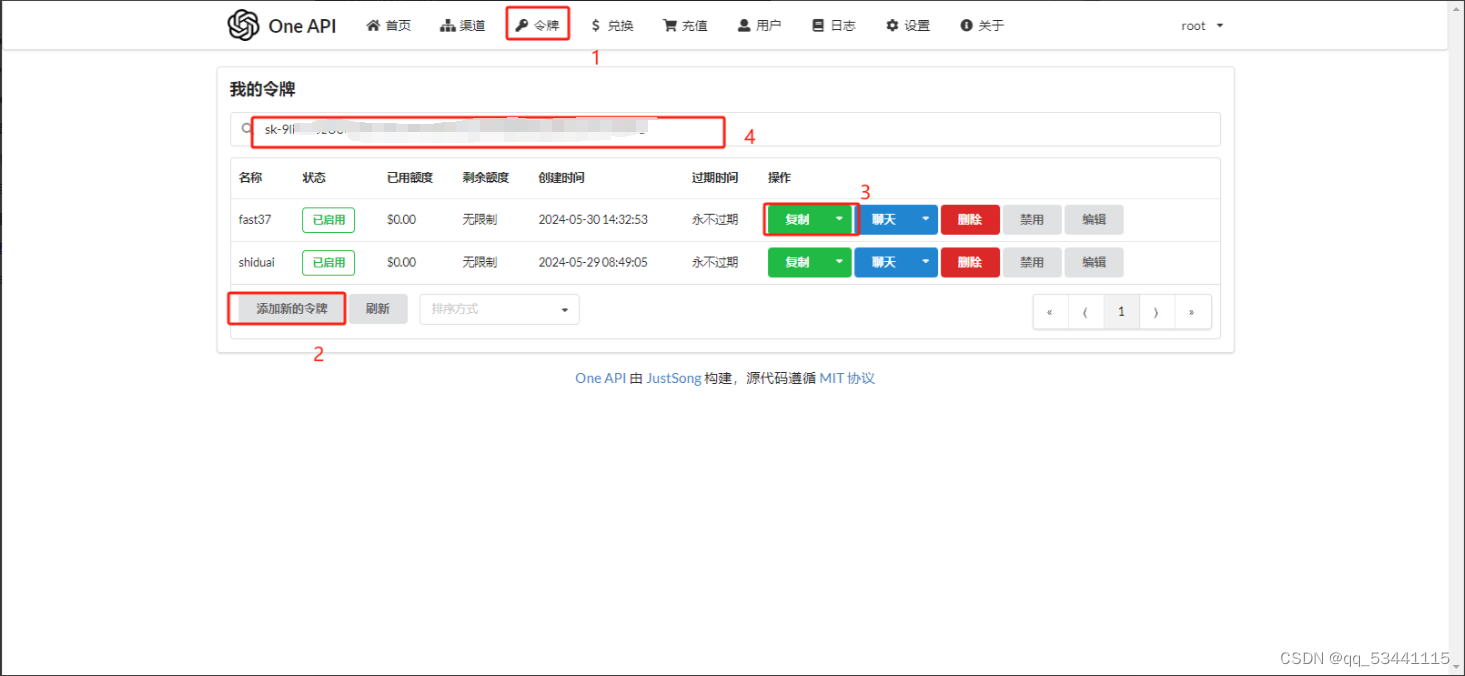This screenshot has width=1465, height=676.
Task: Open the 令牌 menu item
Action: point(538,25)
